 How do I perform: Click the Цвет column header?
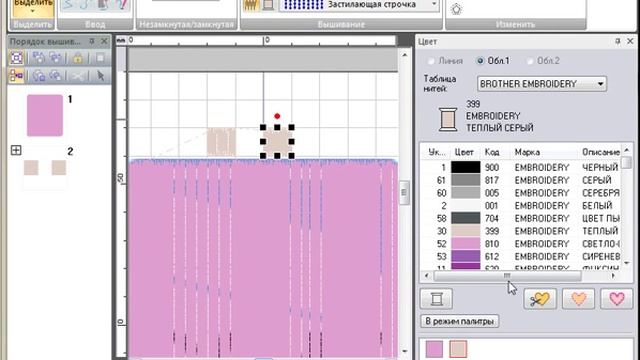(x=464, y=152)
